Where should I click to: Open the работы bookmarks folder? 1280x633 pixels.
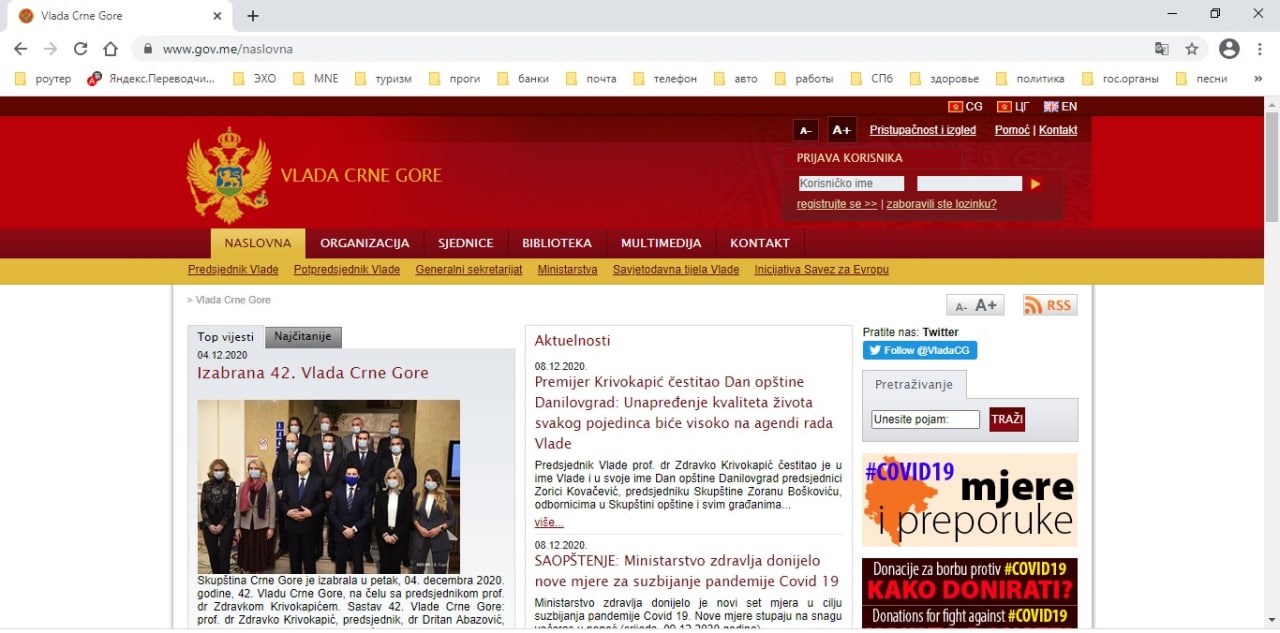coord(803,78)
